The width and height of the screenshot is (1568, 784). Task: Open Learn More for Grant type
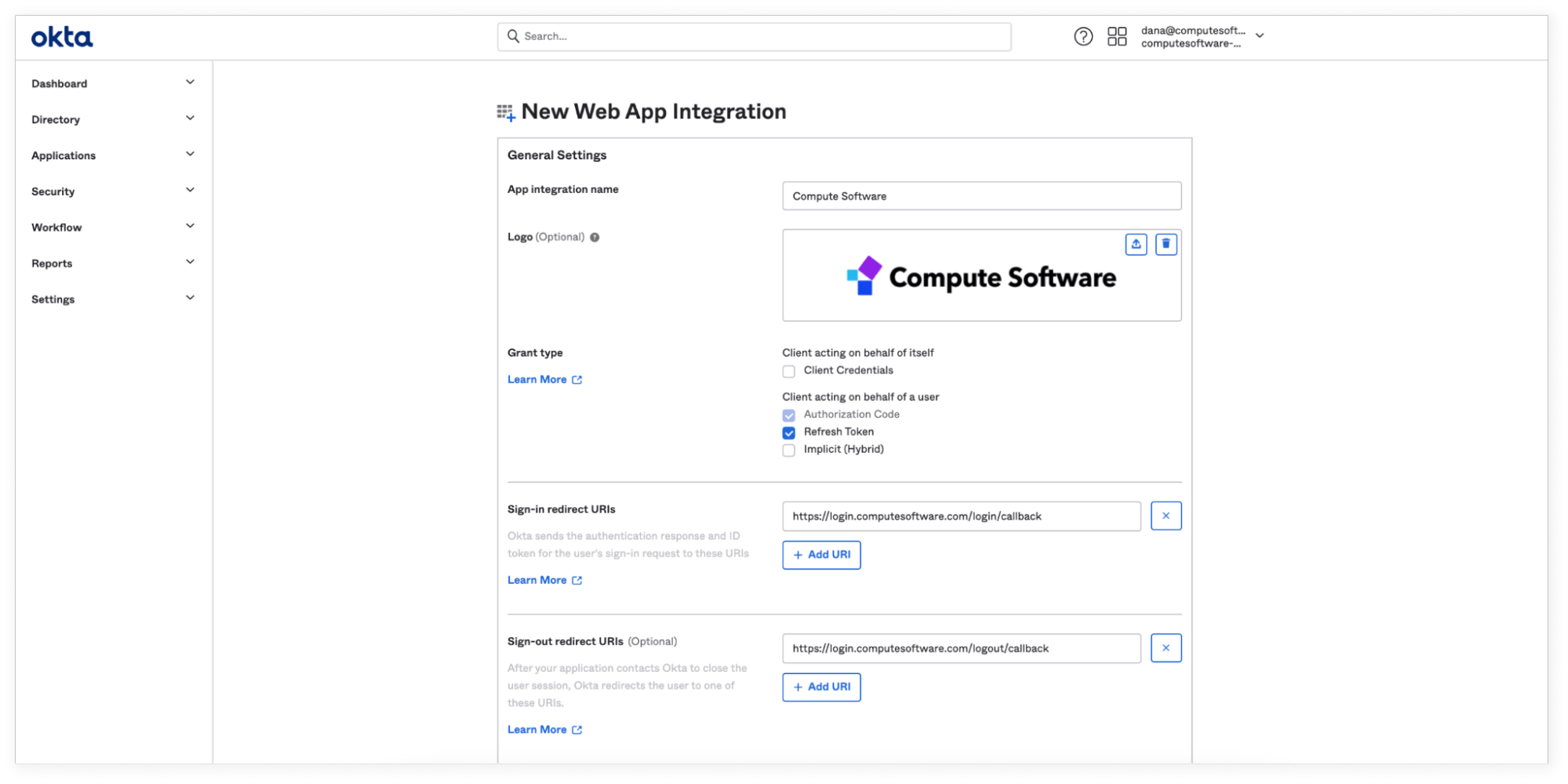[x=544, y=380]
